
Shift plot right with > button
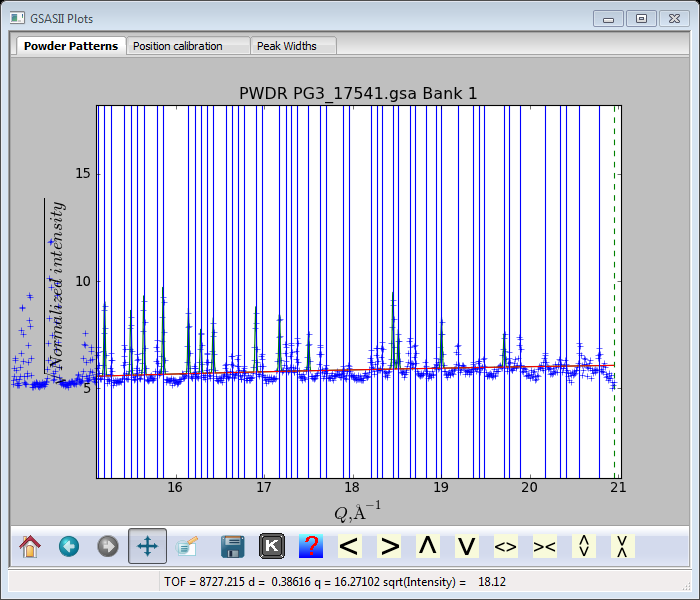pyautogui.click(x=389, y=546)
